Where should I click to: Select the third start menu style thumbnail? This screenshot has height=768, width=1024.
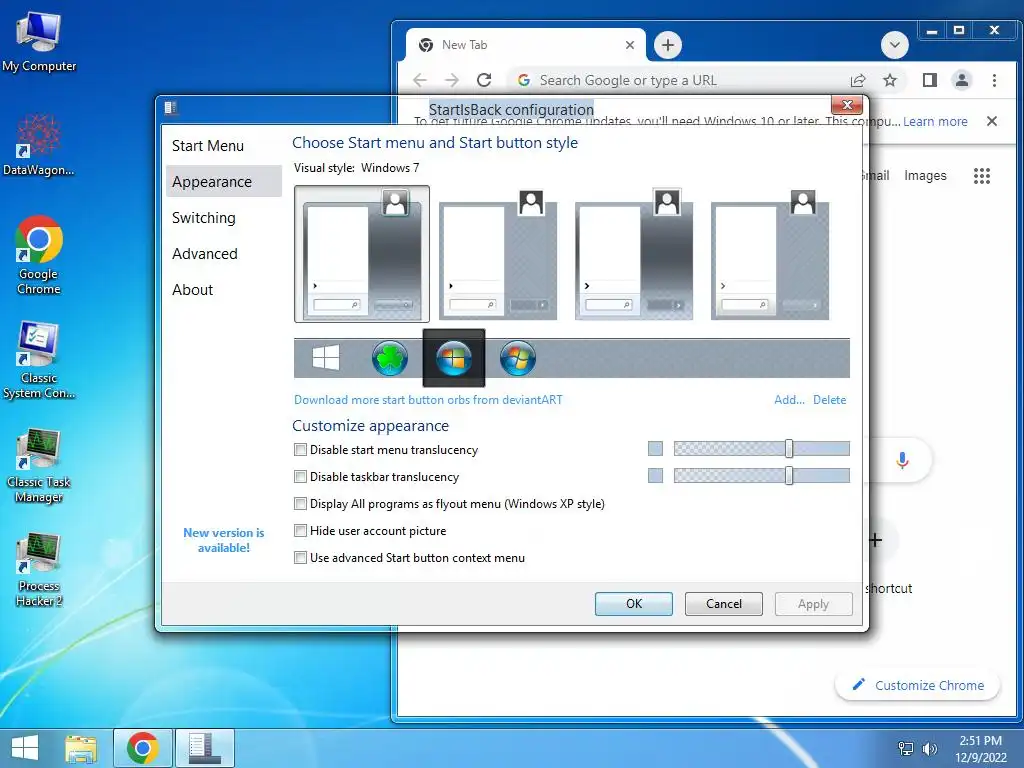tap(633, 253)
